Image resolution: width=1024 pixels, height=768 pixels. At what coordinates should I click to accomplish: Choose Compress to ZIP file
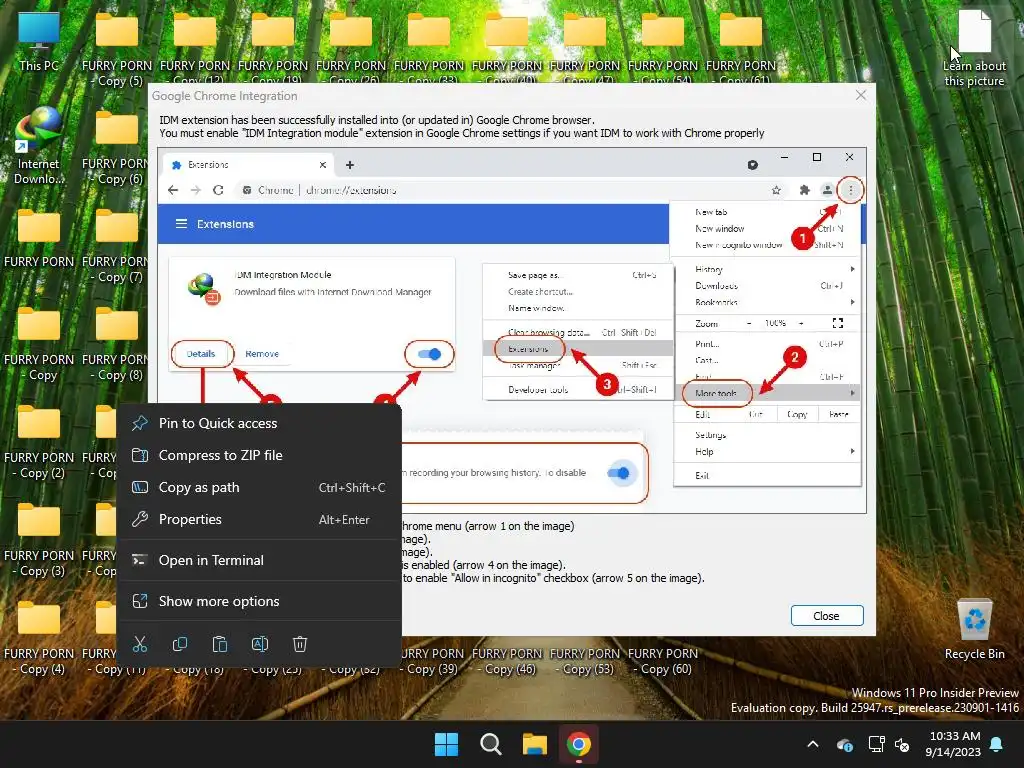point(259,455)
